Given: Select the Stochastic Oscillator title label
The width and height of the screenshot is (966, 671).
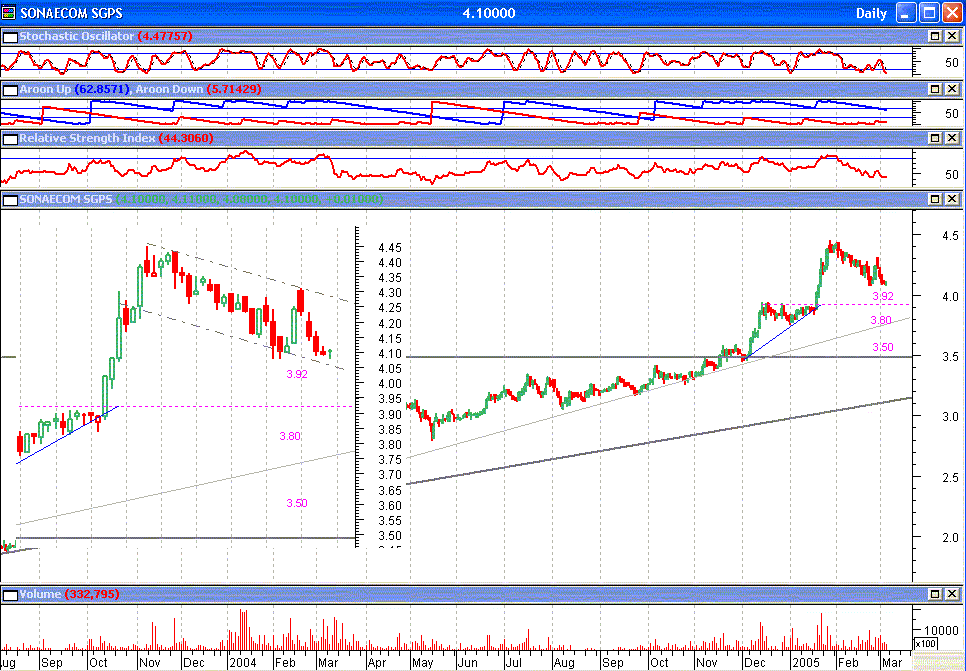Looking at the screenshot, I should point(76,36).
